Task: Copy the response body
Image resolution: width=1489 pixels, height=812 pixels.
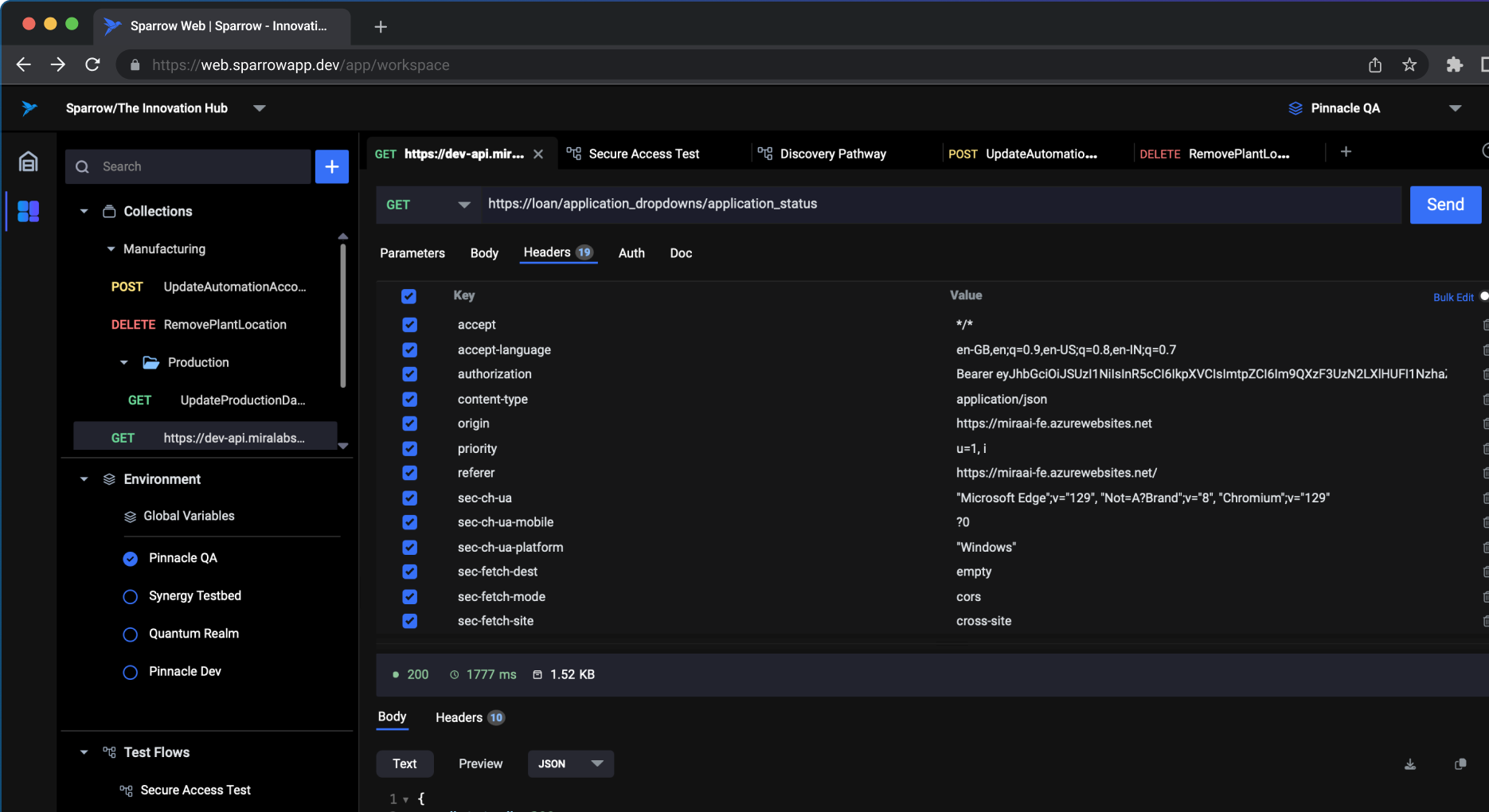Action: [1460, 764]
